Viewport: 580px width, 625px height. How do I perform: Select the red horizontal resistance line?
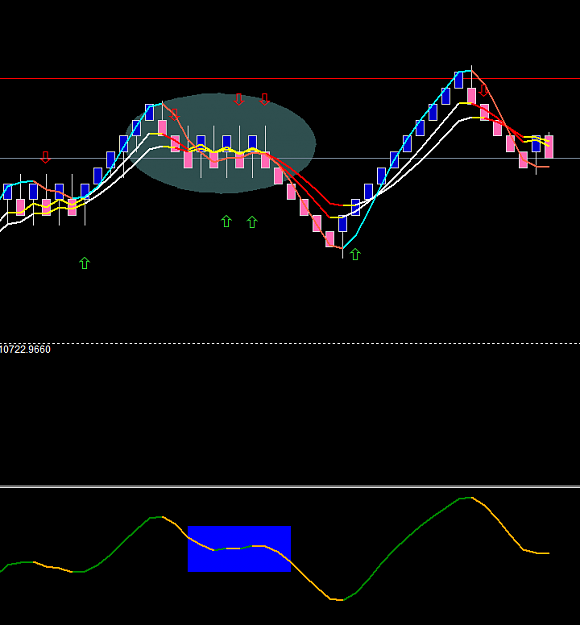[x=290, y=79]
